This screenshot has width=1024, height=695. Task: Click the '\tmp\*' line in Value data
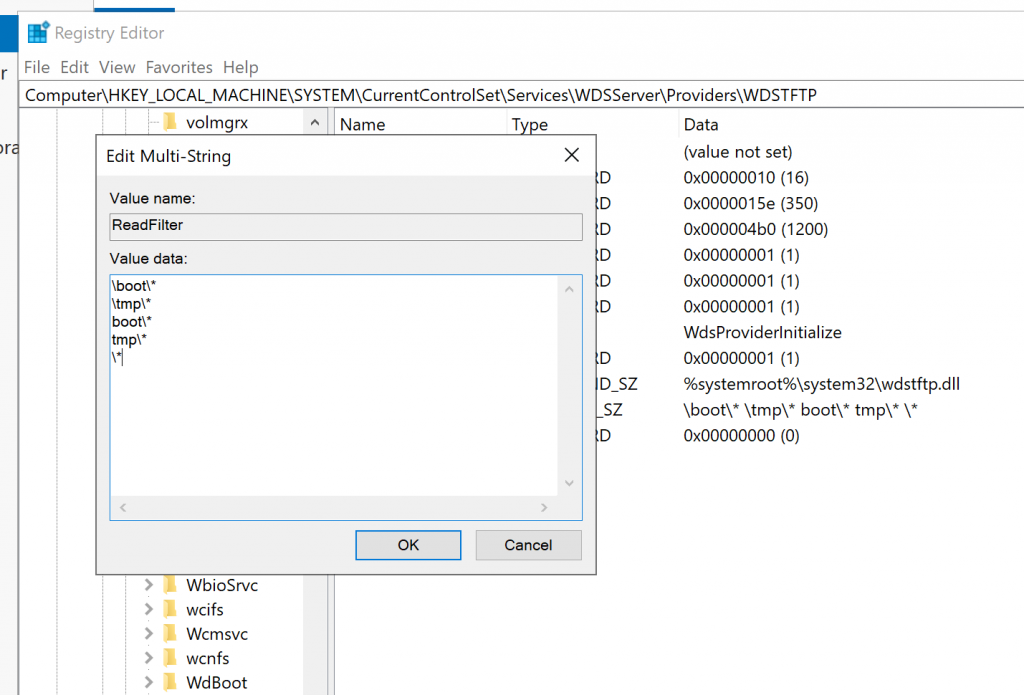pos(131,304)
